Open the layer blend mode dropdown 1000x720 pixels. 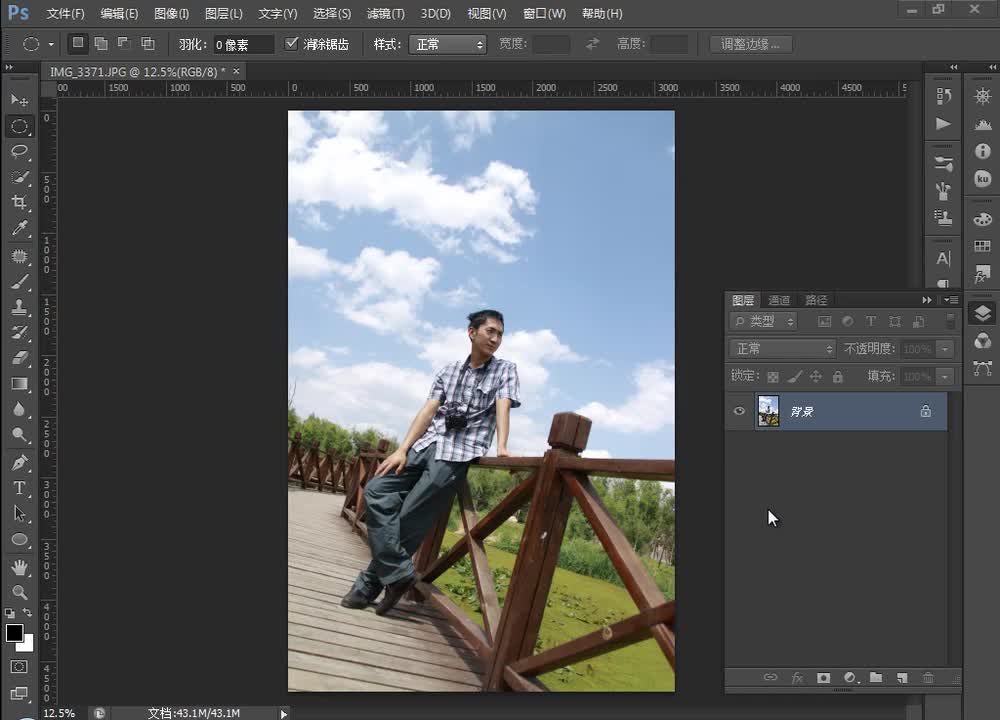(x=783, y=349)
